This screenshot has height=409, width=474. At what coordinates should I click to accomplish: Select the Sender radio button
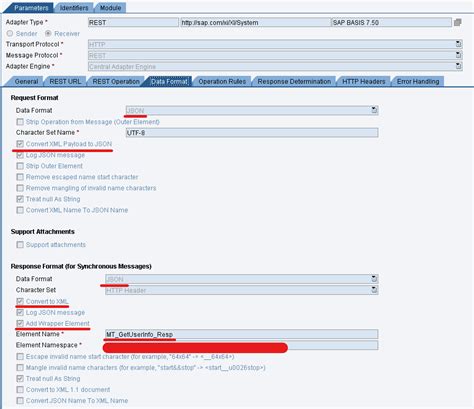coord(10,33)
